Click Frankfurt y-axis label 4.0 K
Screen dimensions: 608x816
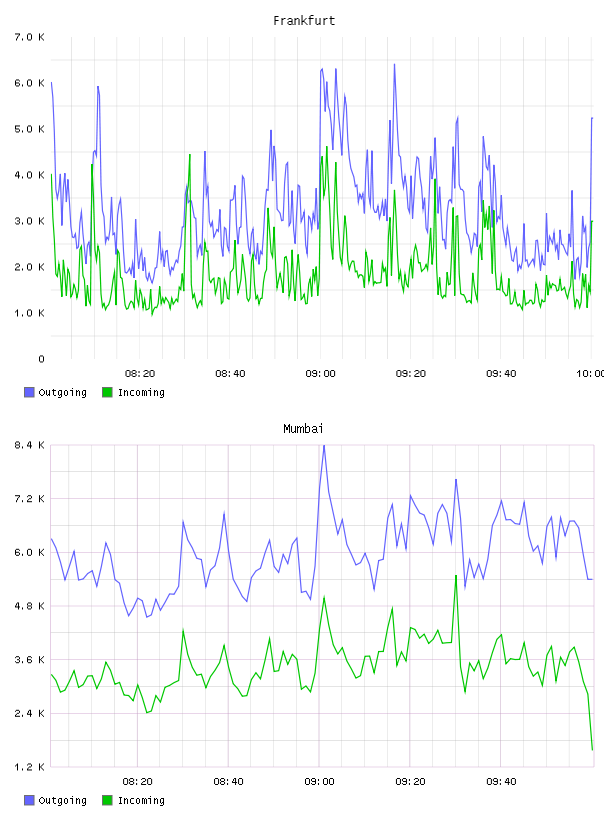pyautogui.click(x=30, y=175)
